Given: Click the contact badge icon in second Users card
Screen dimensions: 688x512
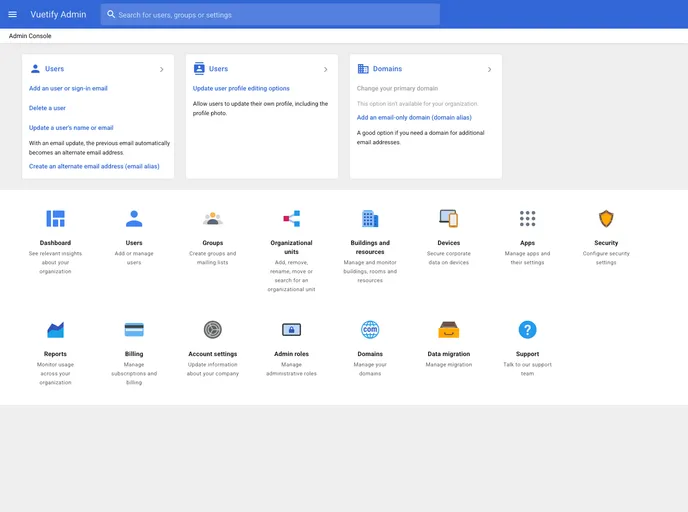Looking at the screenshot, I should (199, 68).
